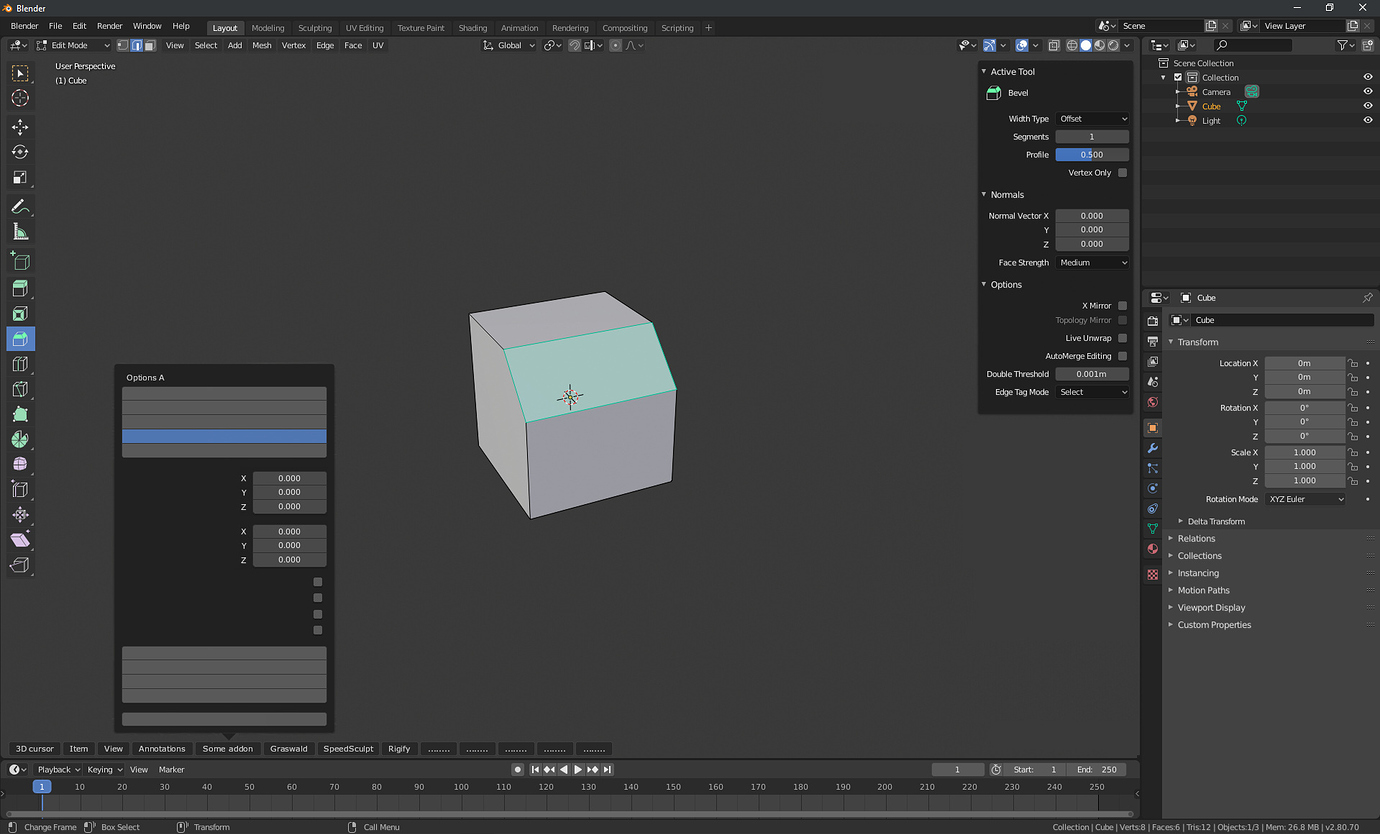Image resolution: width=1380 pixels, height=834 pixels.
Task: Toggle the Live Unwrap checkbox
Action: pos(1122,338)
